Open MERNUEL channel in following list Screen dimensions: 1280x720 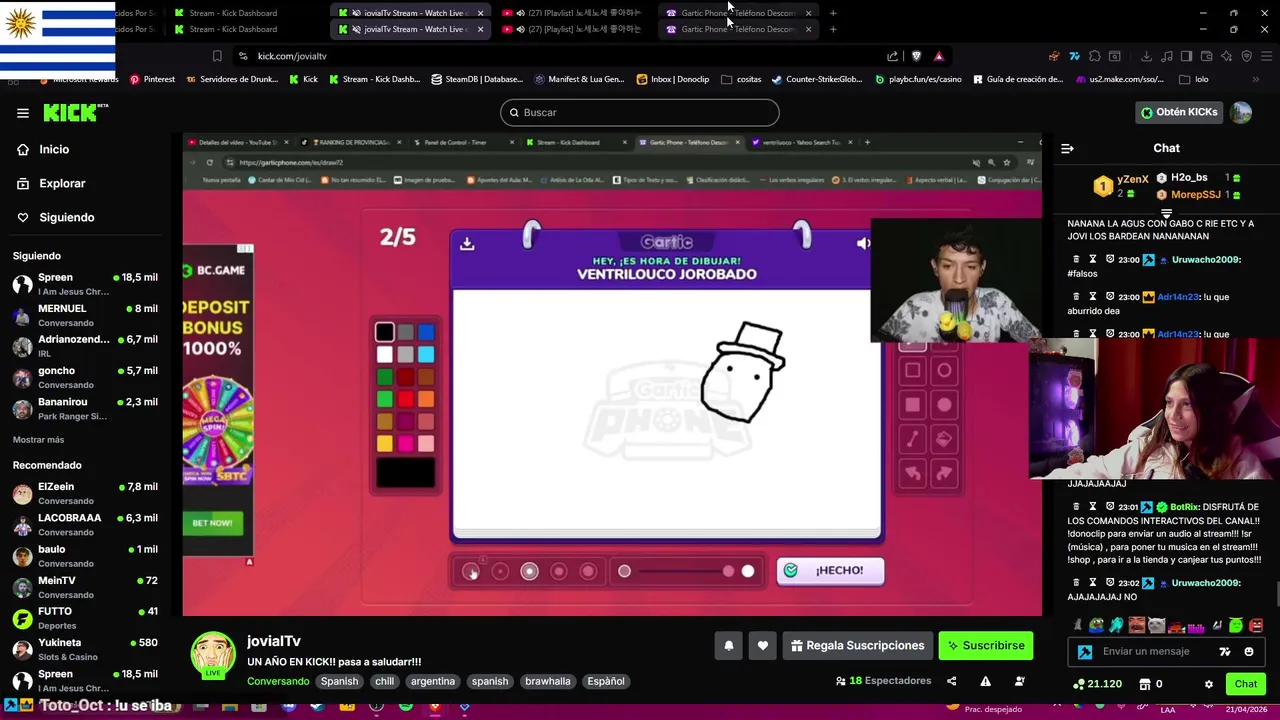tap(85, 315)
